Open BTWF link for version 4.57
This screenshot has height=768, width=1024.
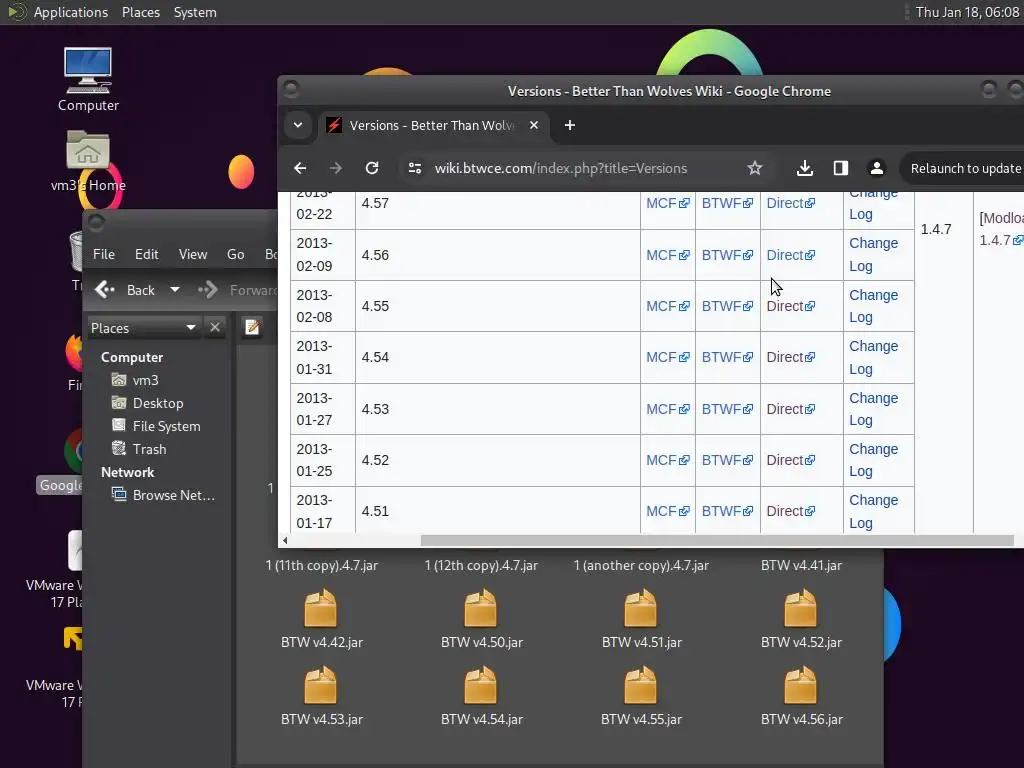tap(727, 203)
